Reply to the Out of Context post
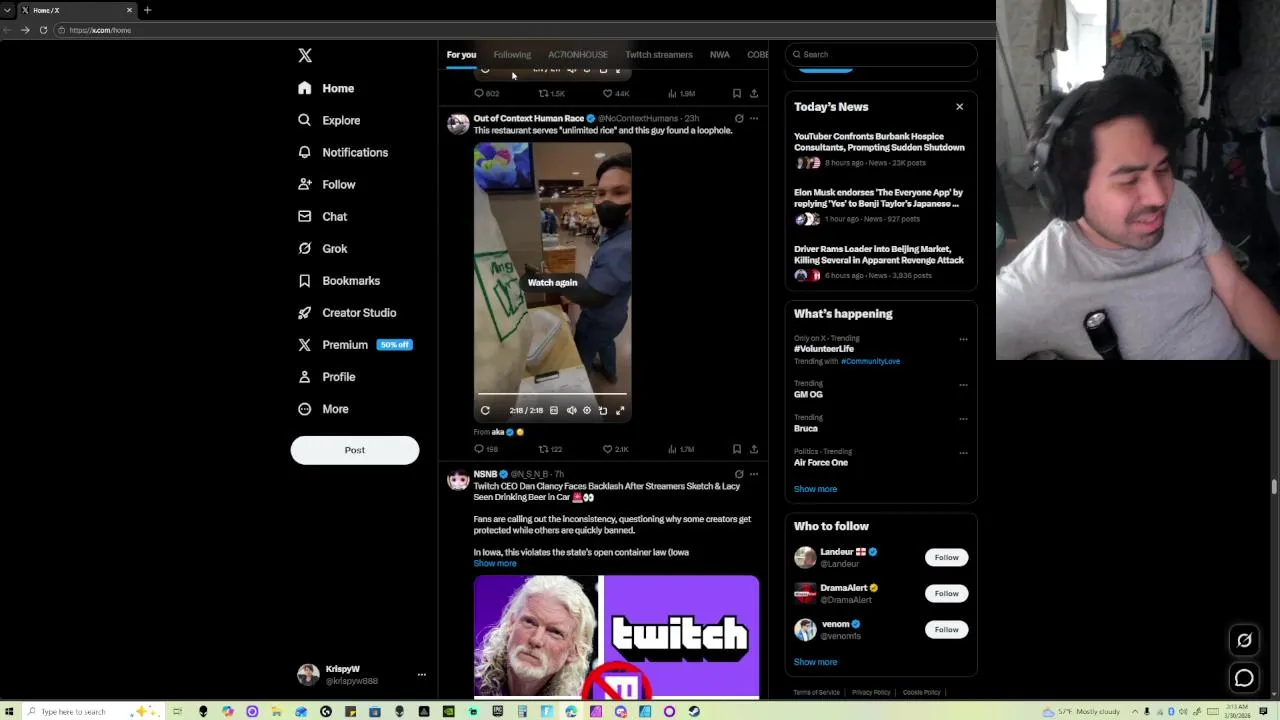This screenshot has height=720, width=1280. click(486, 449)
